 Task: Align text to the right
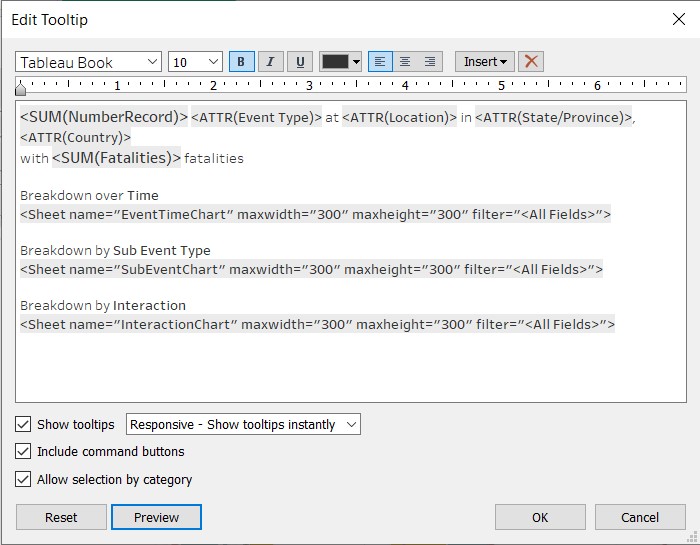[430, 62]
